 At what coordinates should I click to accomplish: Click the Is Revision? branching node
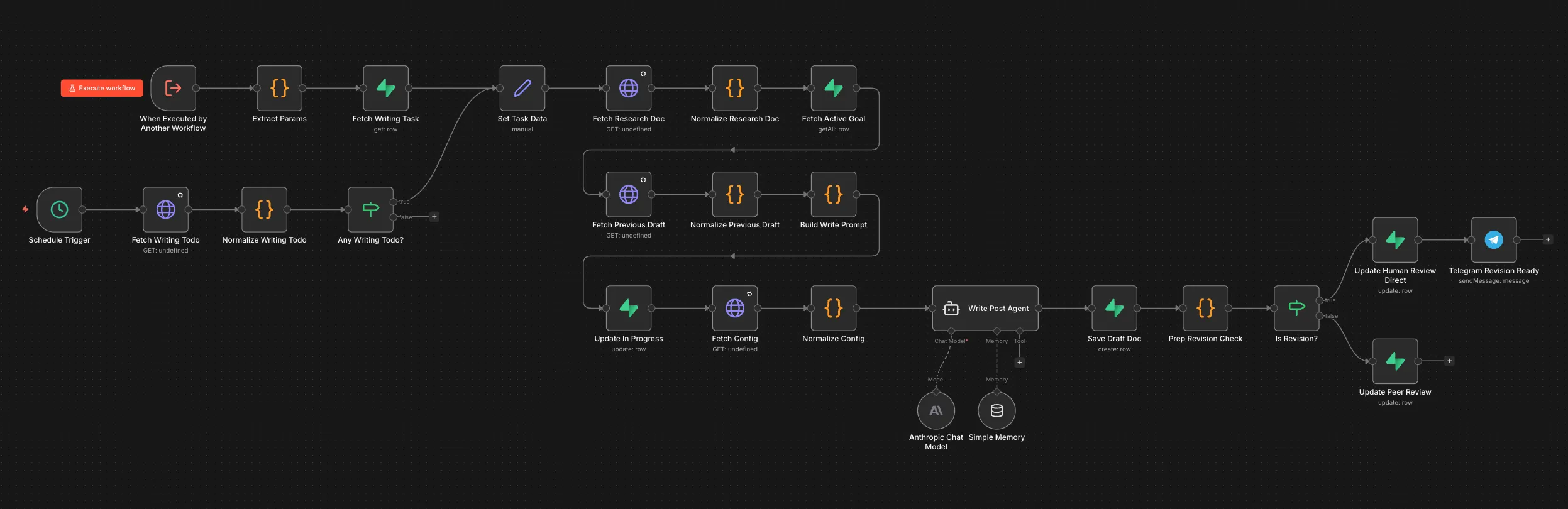tap(1296, 309)
